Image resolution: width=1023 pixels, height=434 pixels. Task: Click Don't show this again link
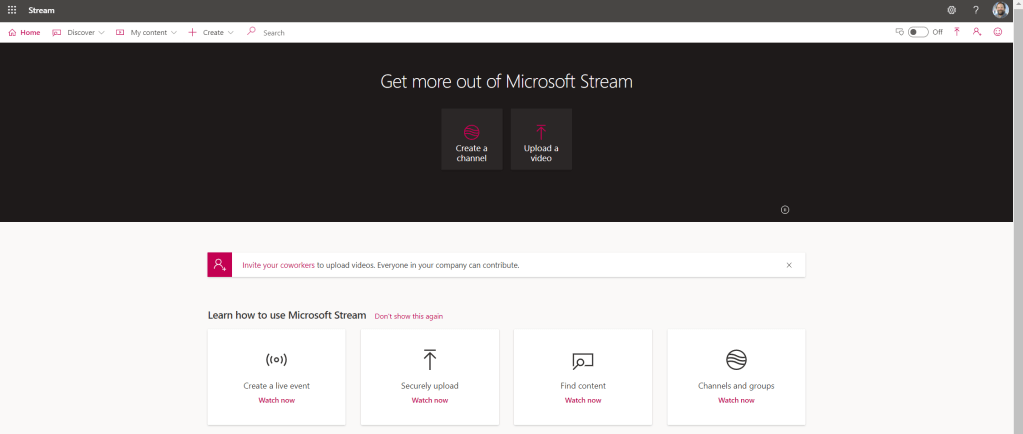(x=408, y=316)
